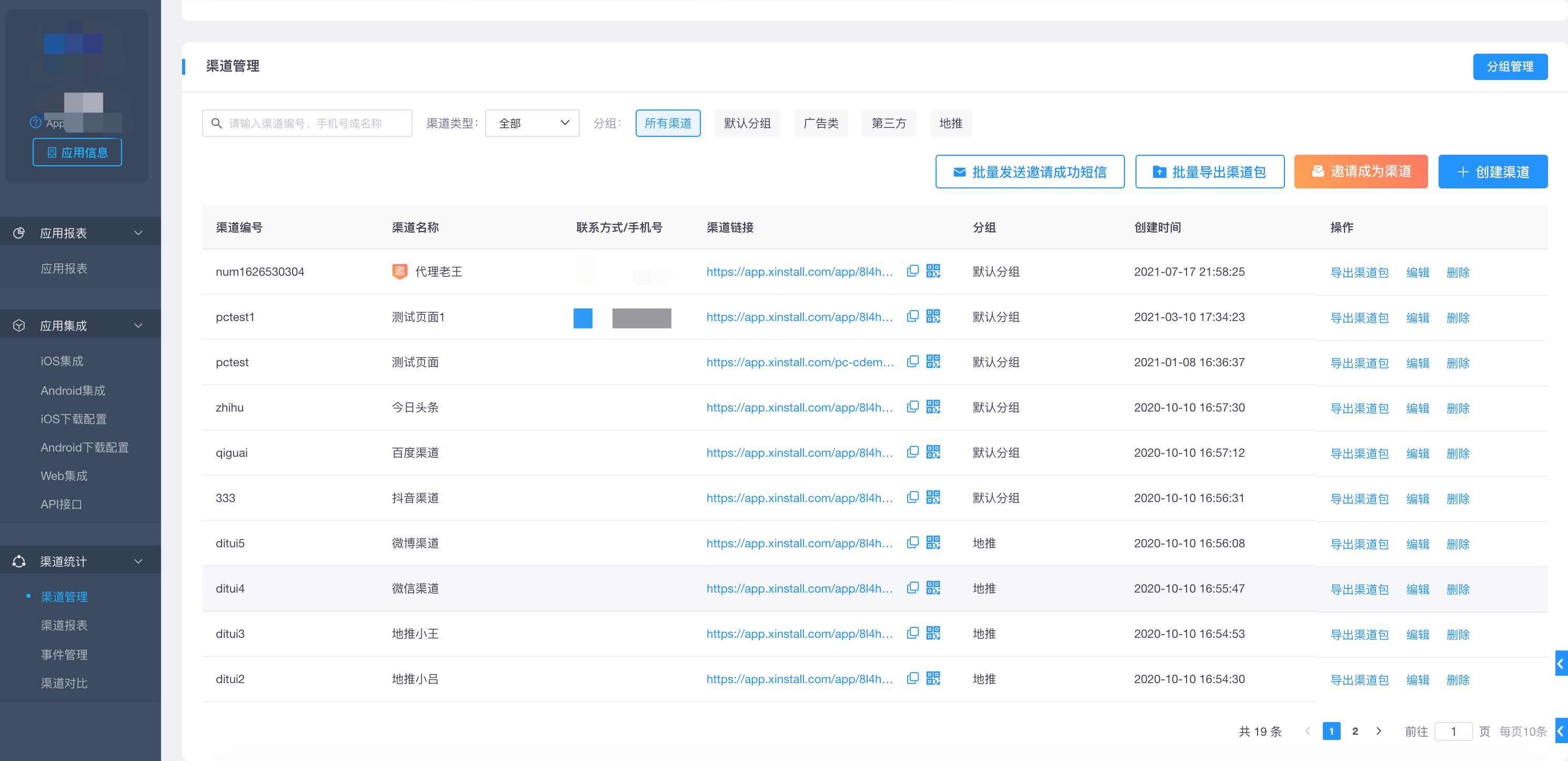Open QR code for ditui5 channel
This screenshot has width=1568, height=761.
click(x=932, y=543)
